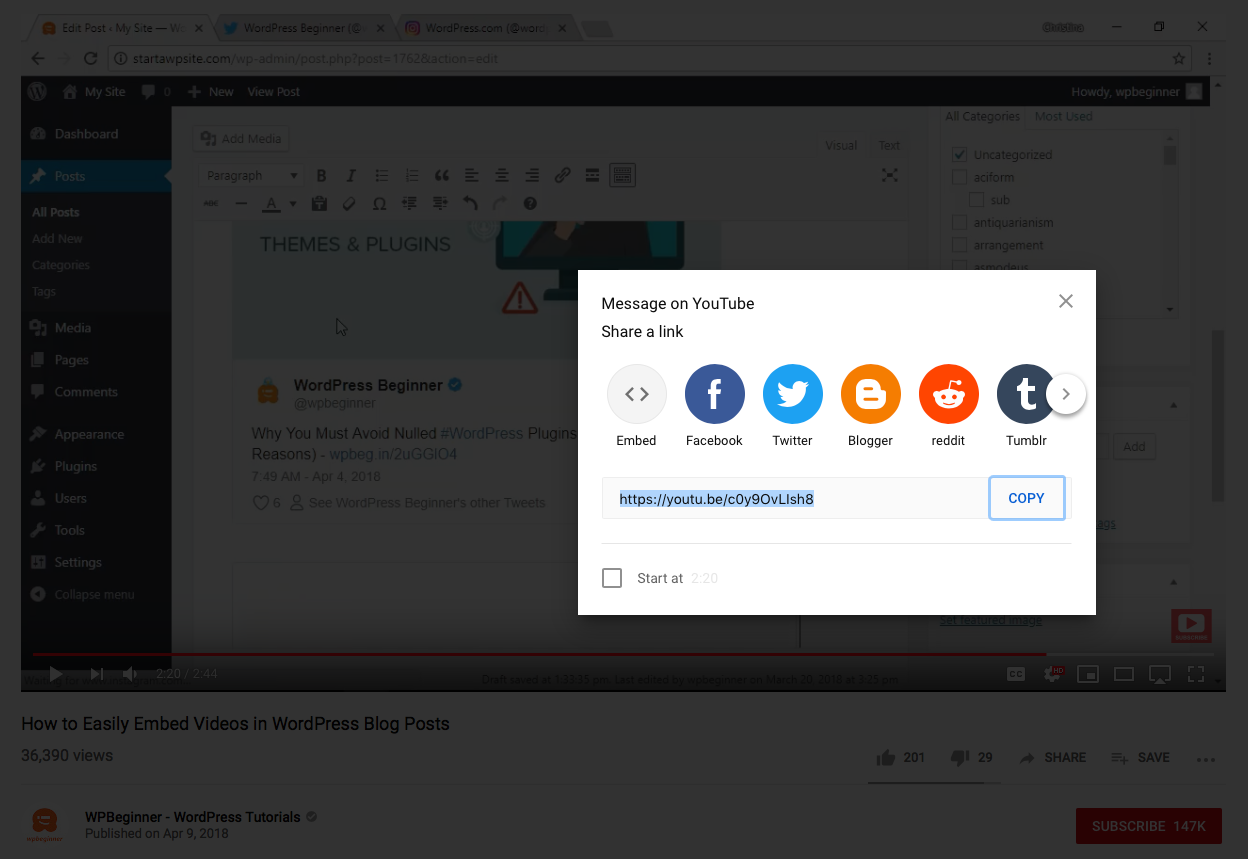Dislike the video with thumbs down

click(959, 758)
